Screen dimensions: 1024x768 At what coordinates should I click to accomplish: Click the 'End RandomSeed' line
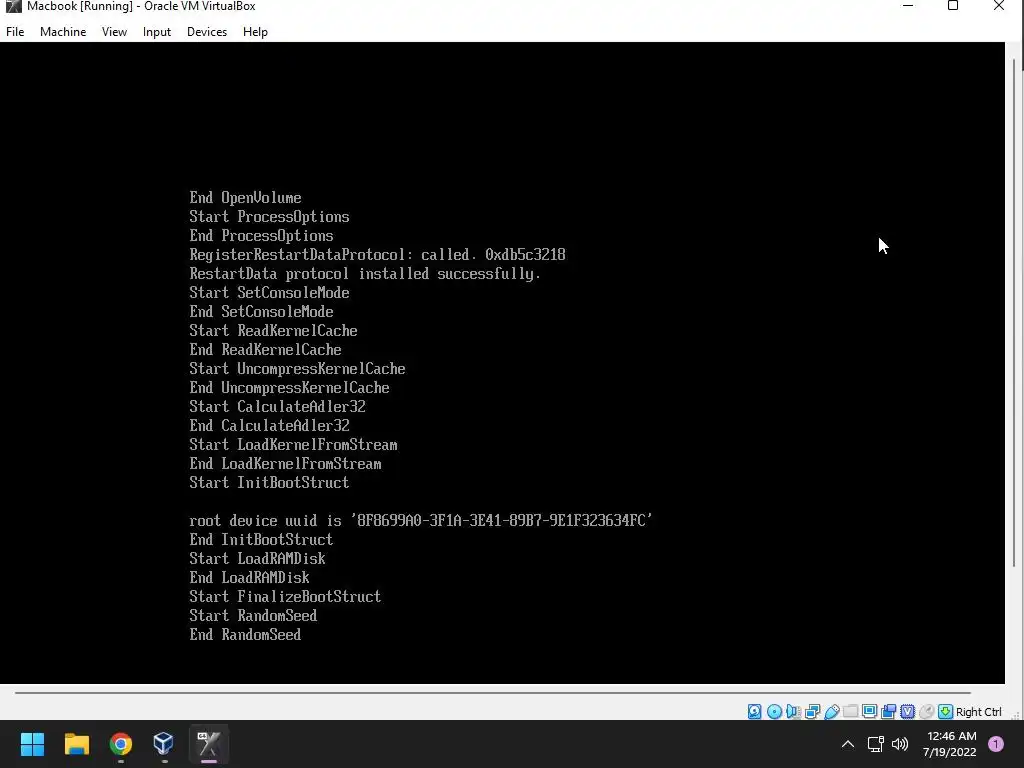(245, 635)
